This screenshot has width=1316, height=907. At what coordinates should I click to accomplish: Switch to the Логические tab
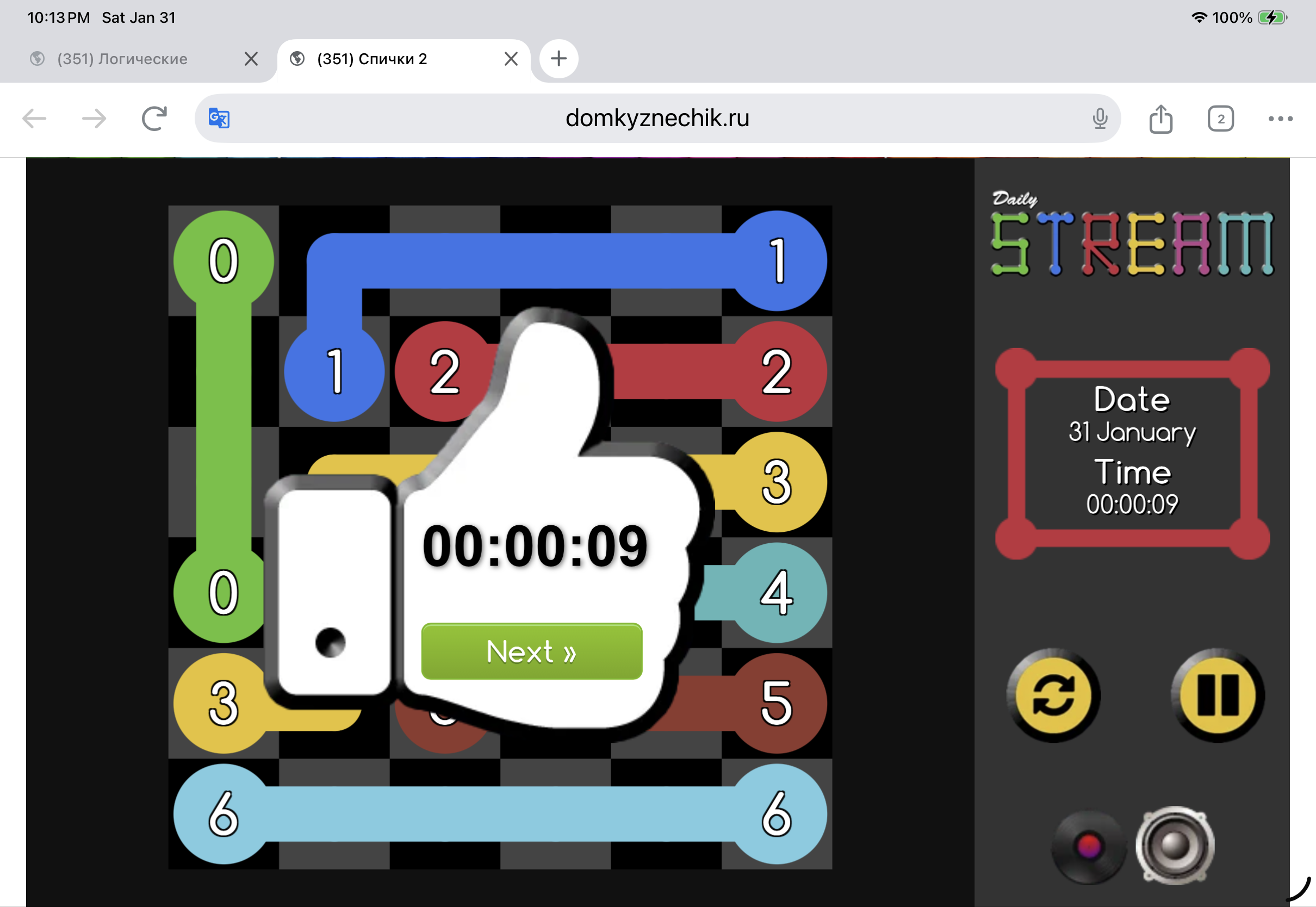point(122,59)
